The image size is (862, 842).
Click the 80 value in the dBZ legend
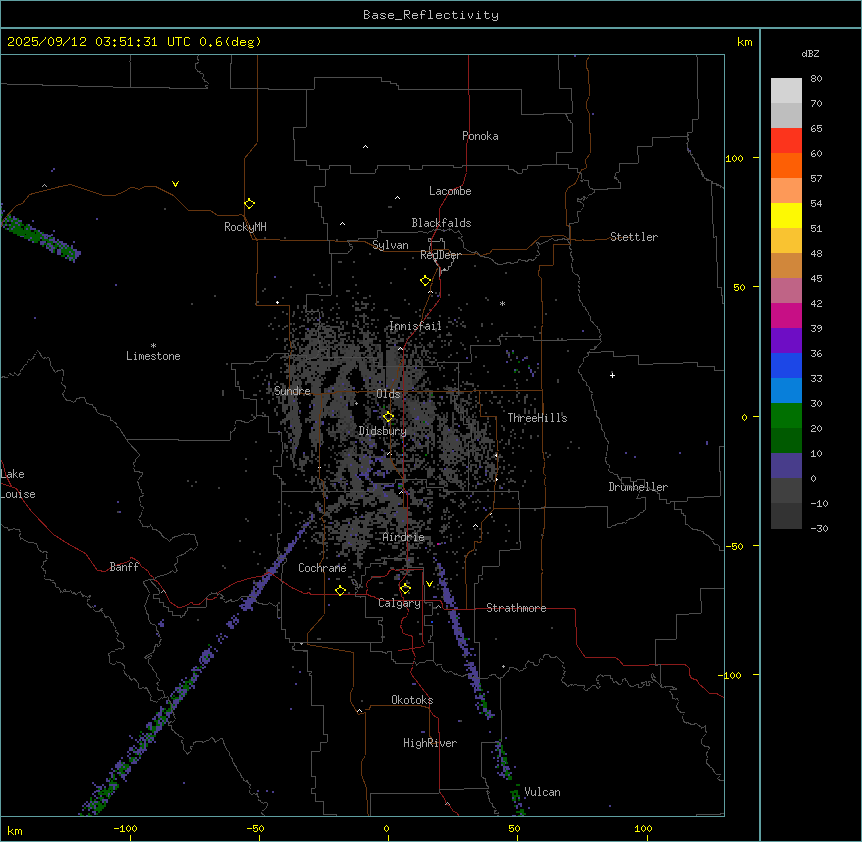(816, 79)
